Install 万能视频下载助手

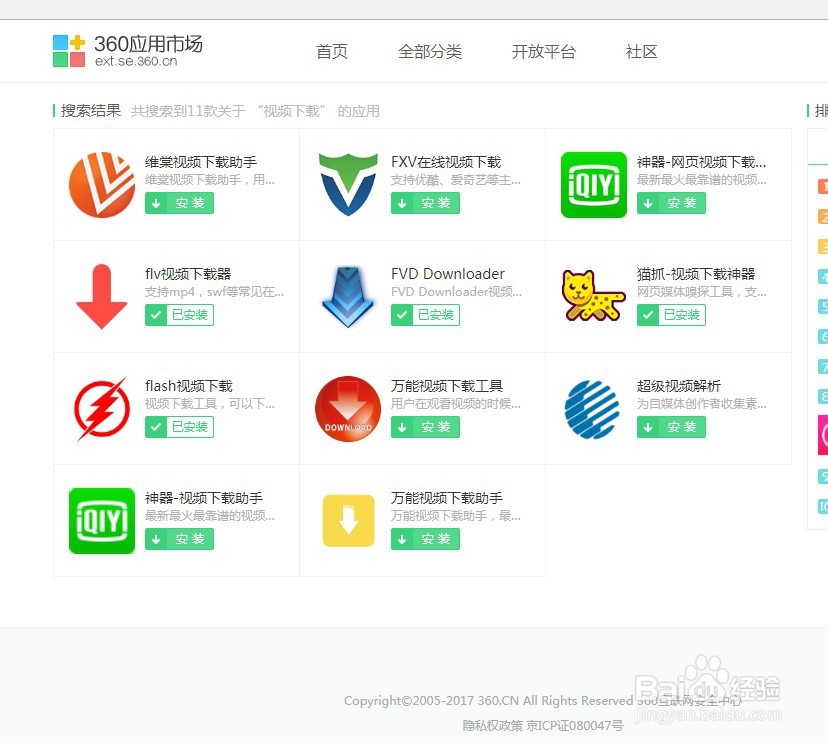[425, 539]
